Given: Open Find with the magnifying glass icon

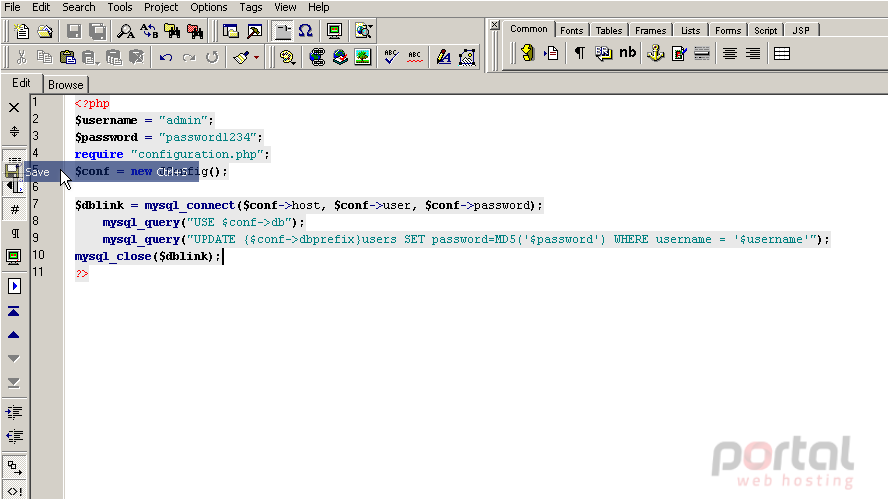Looking at the screenshot, I should pyautogui.click(x=125, y=31).
